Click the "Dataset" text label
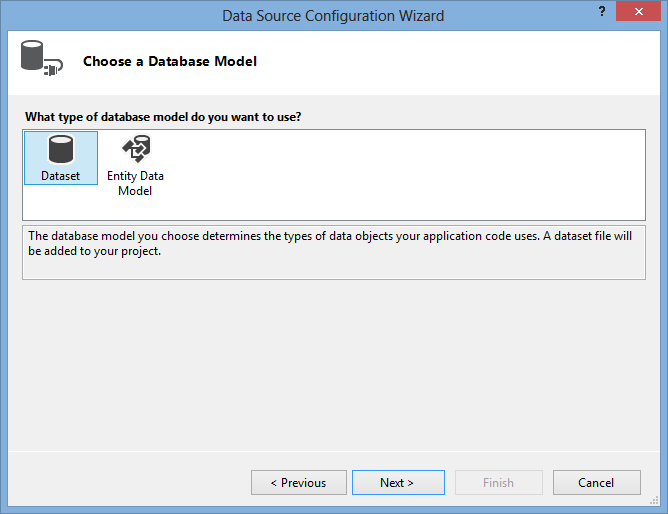This screenshot has width=668, height=514. coord(60,176)
